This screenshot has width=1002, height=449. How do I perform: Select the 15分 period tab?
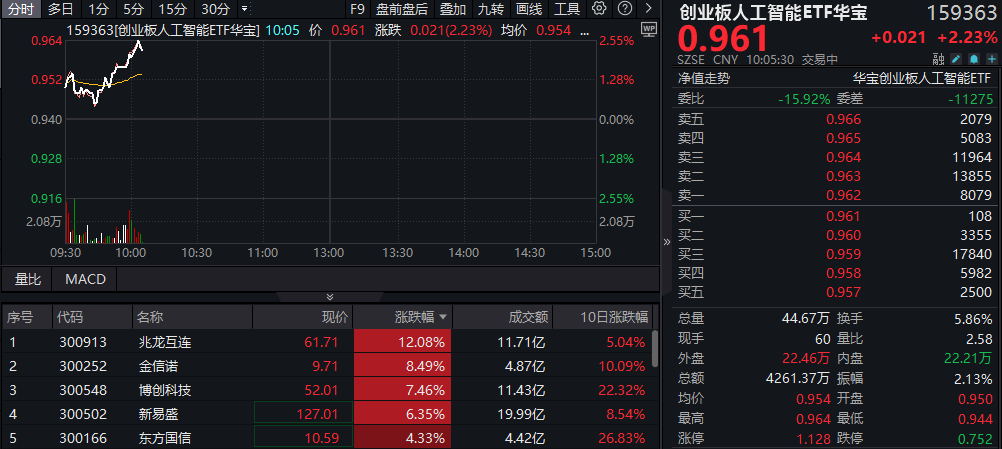click(171, 9)
